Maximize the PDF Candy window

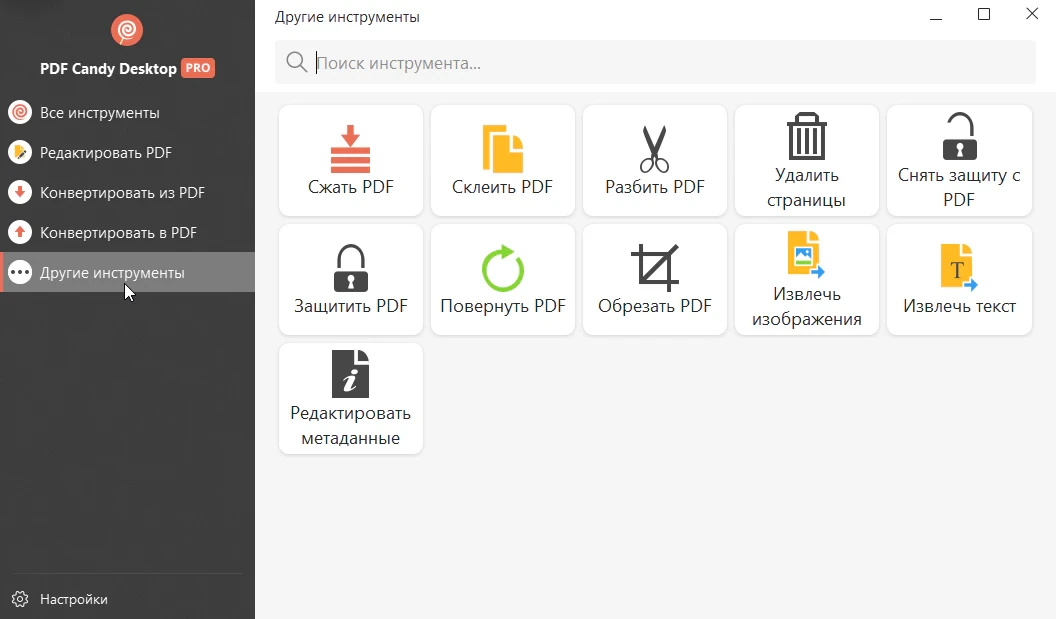984,14
